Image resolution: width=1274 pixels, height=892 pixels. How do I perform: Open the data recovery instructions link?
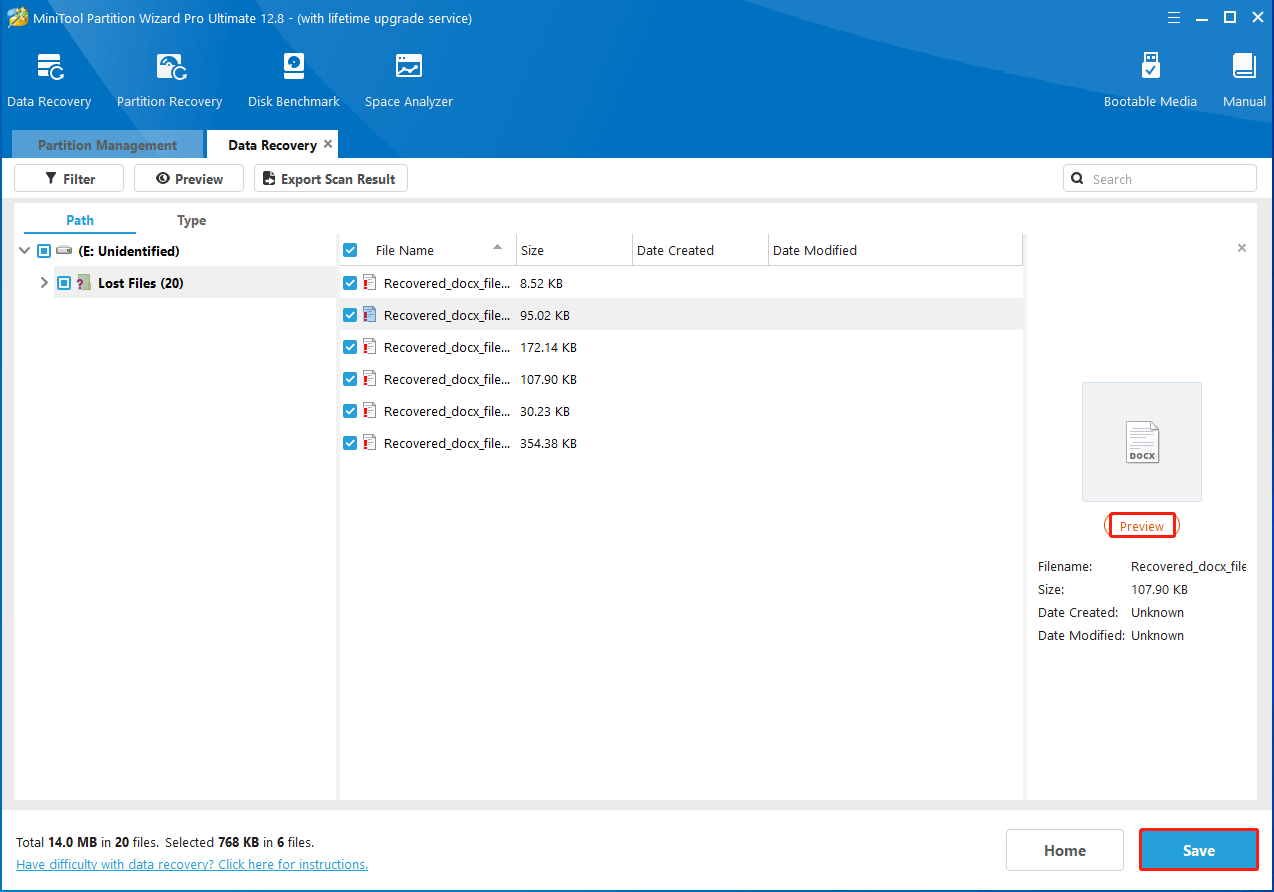pyautogui.click(x=192, y=864)
